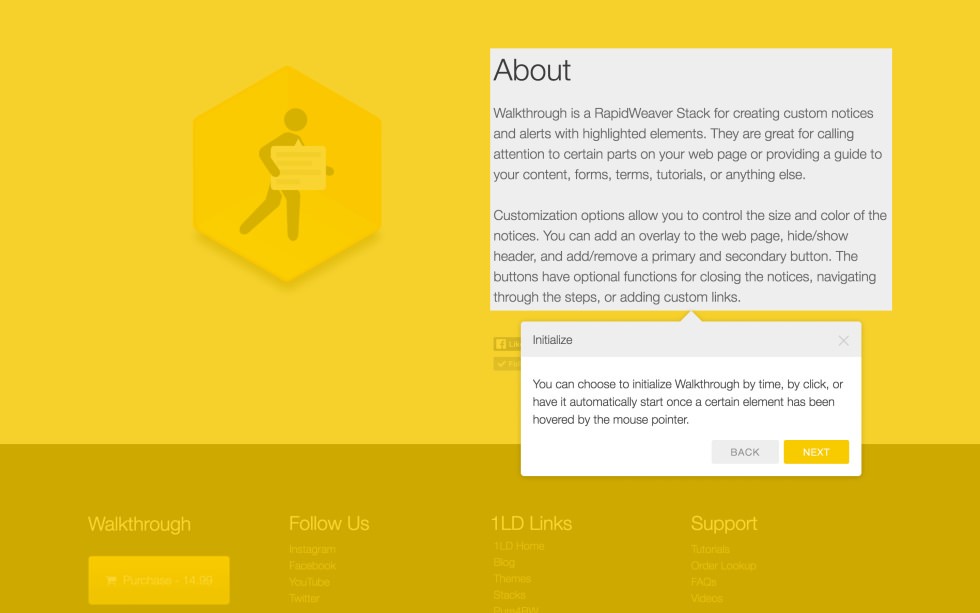Click the 1LD Links footer heading
Screen dimensions: 980x613
[531, 524]
